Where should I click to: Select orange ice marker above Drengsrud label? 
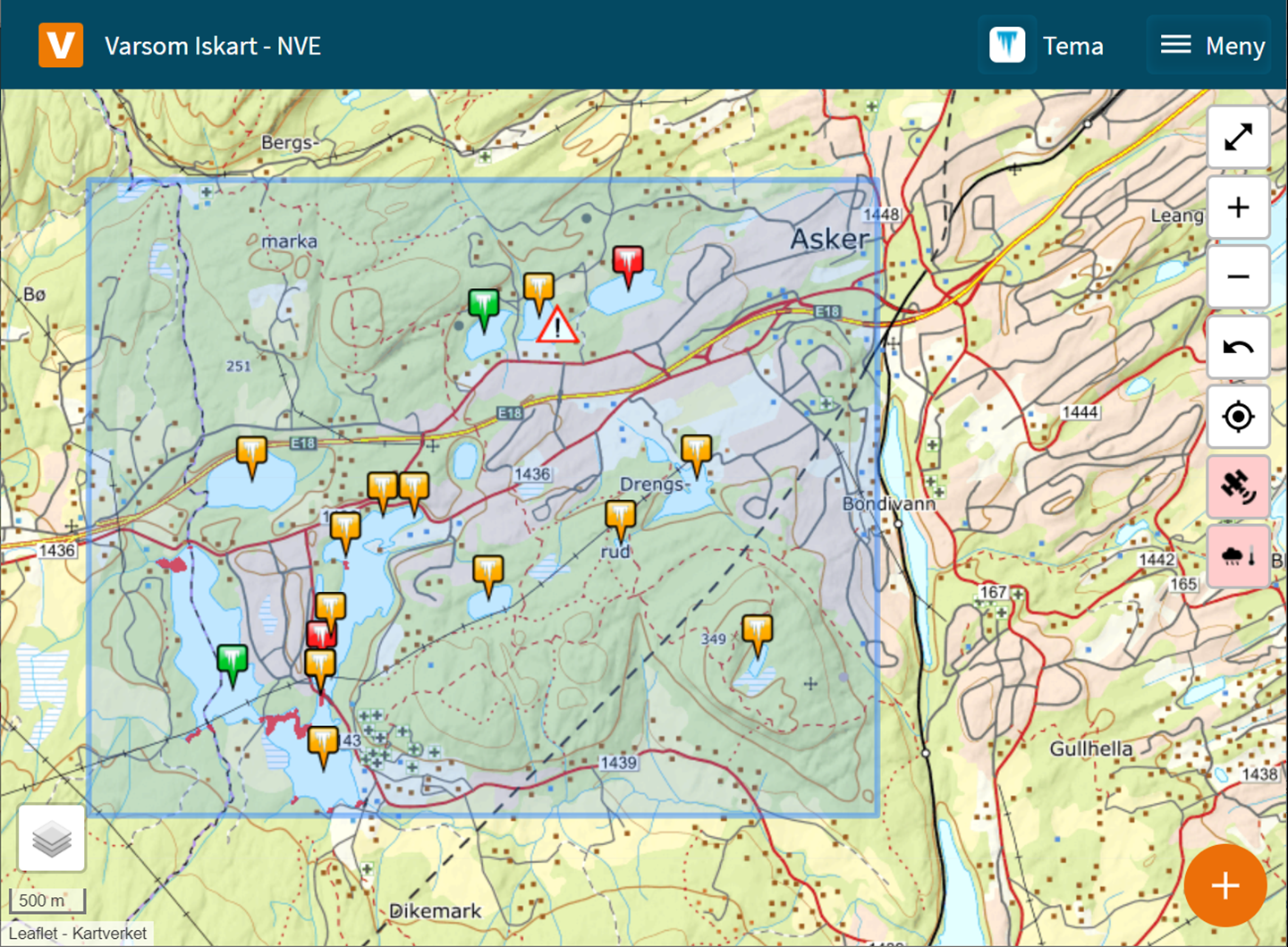pos(696,451)
